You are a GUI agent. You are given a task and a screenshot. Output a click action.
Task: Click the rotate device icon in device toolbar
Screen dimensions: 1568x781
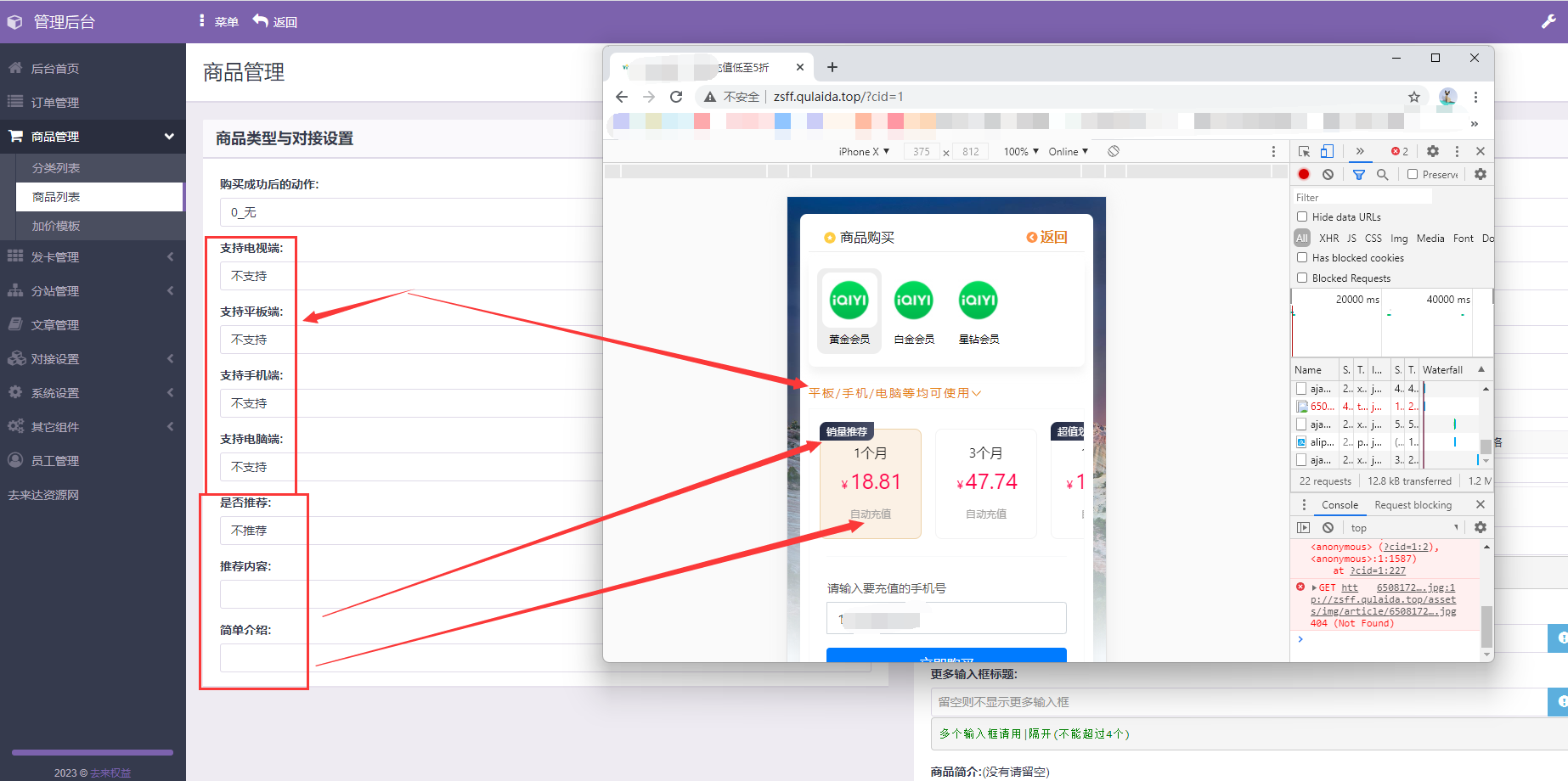pos(1114,151)
